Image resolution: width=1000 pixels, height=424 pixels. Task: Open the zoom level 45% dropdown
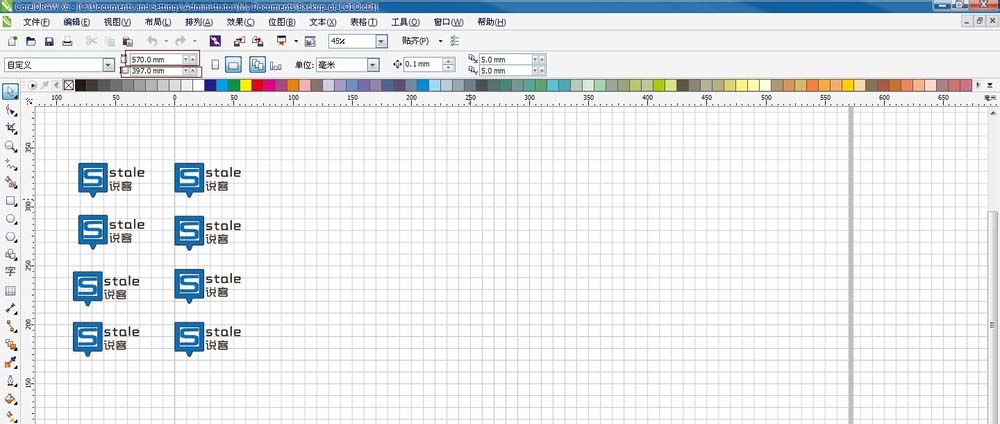[381, 41]
